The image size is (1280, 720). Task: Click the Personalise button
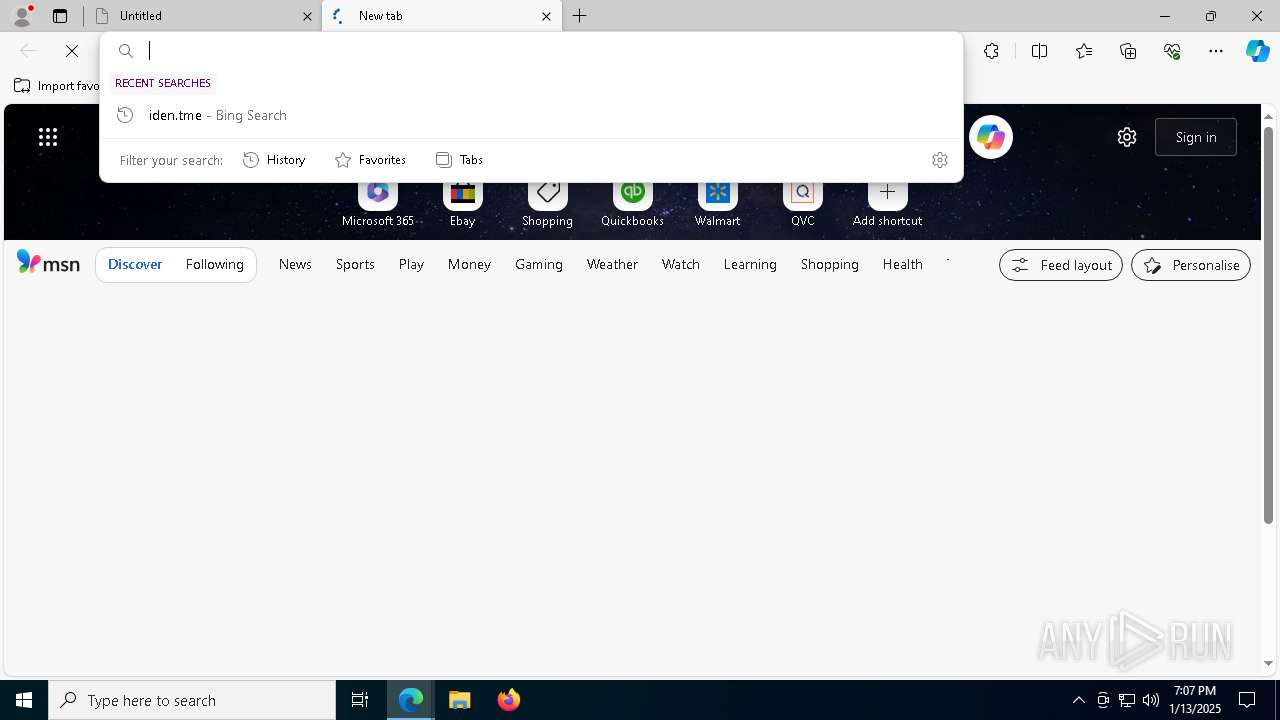click(x=1191, y=265)
